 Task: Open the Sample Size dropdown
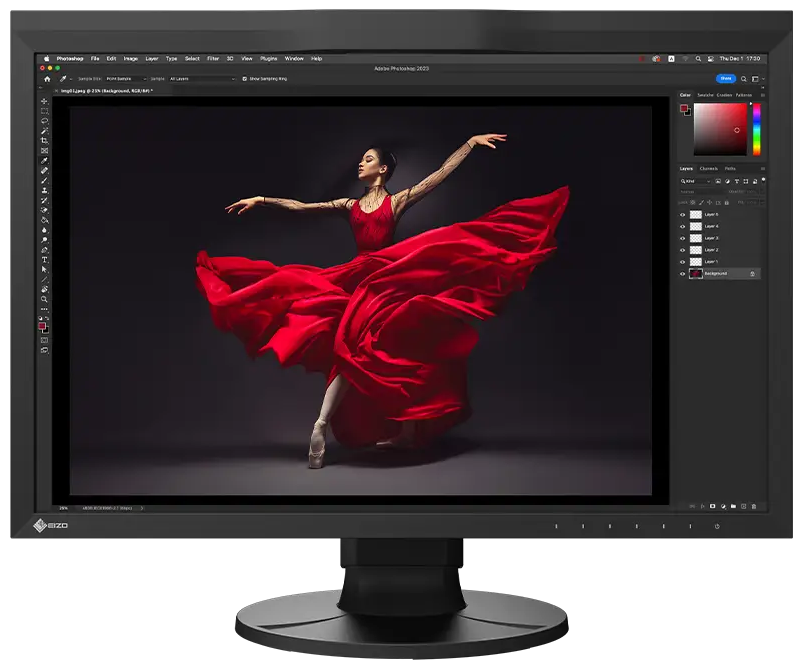tap(125, 78)
